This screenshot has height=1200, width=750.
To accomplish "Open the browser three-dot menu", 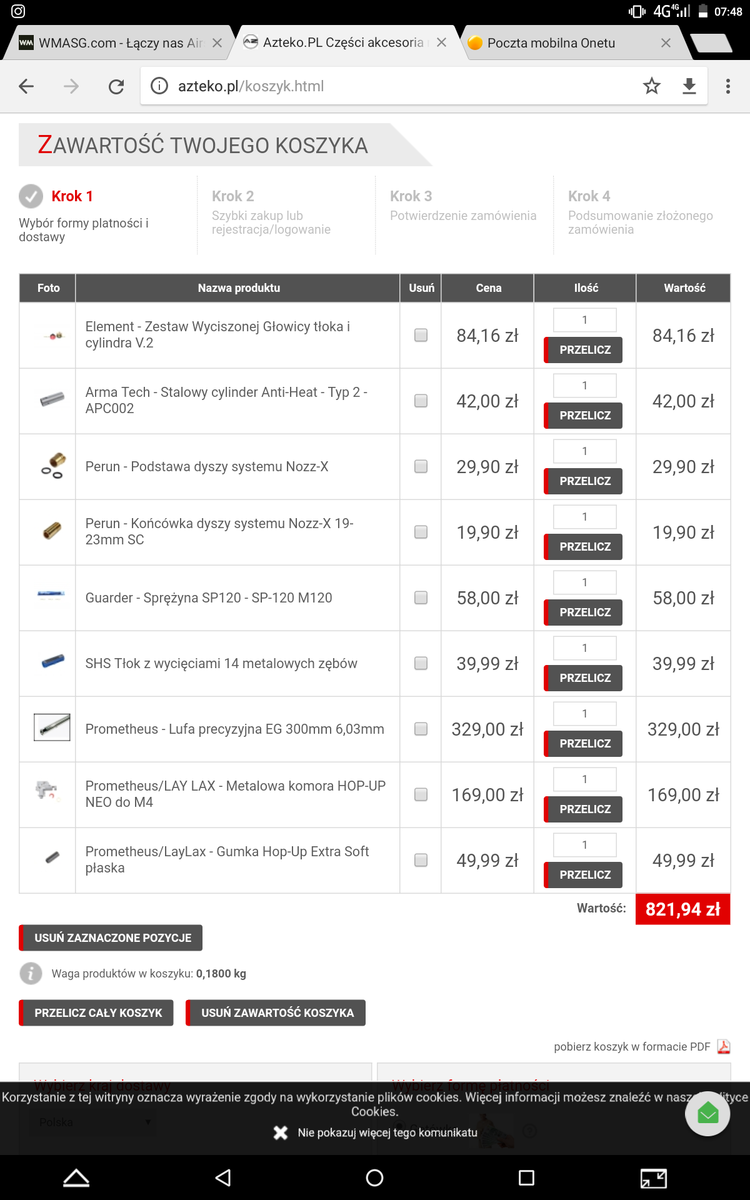I will tap(727, 87).
